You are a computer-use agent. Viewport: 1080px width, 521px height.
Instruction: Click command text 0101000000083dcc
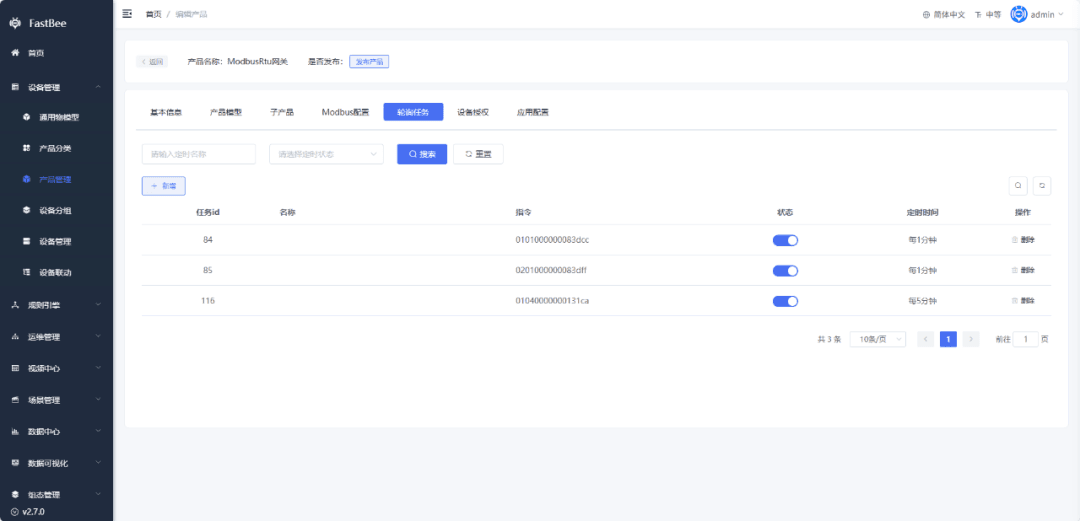[552, 240]
